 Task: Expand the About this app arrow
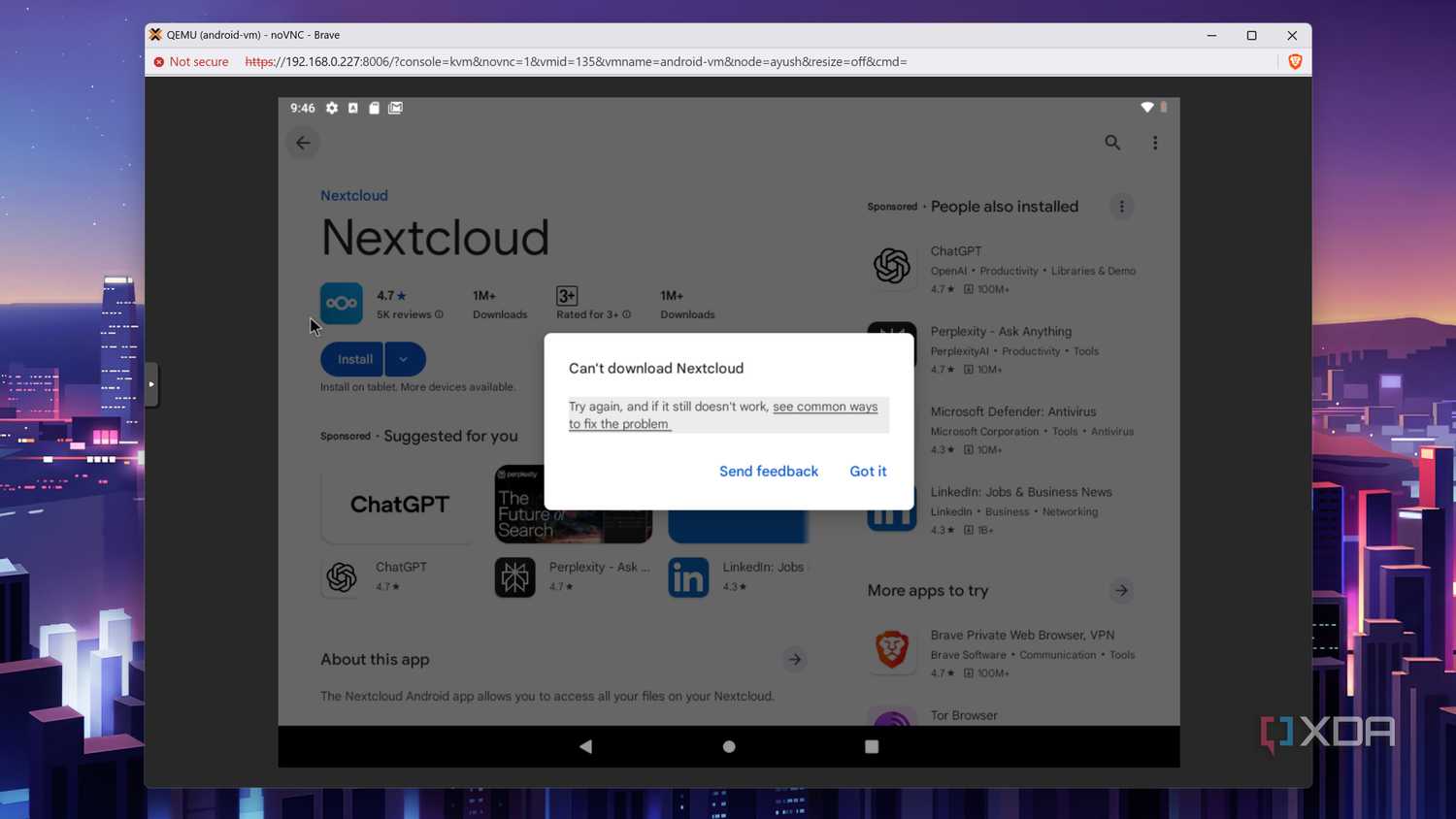(795, 660)
